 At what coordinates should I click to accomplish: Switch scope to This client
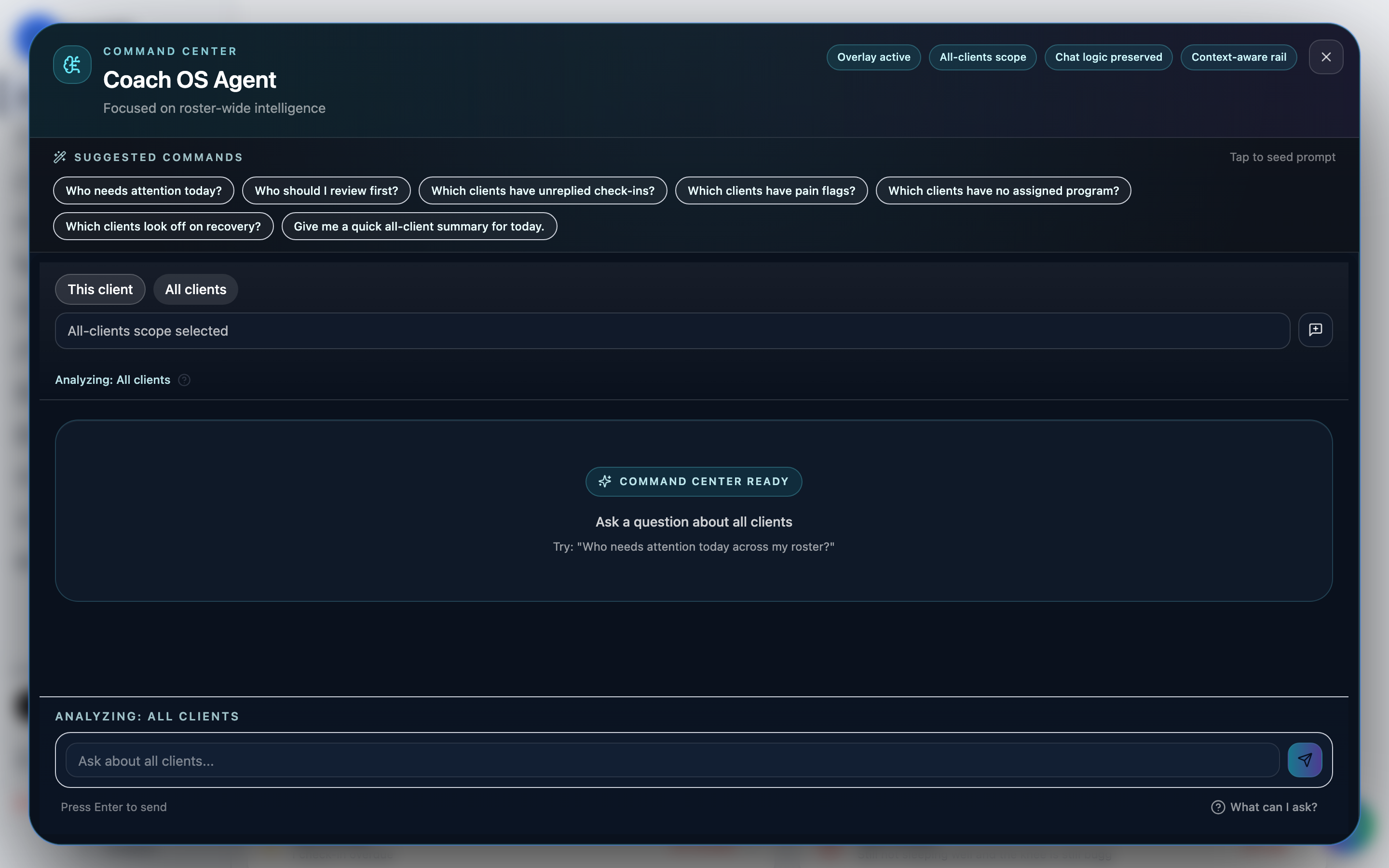click(100, 289)
